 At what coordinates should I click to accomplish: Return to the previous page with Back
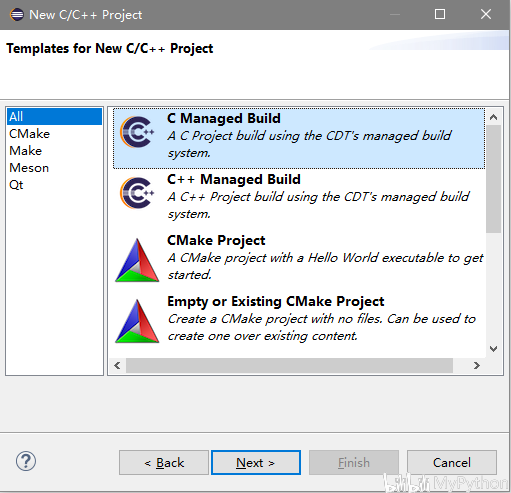[164, 463]
